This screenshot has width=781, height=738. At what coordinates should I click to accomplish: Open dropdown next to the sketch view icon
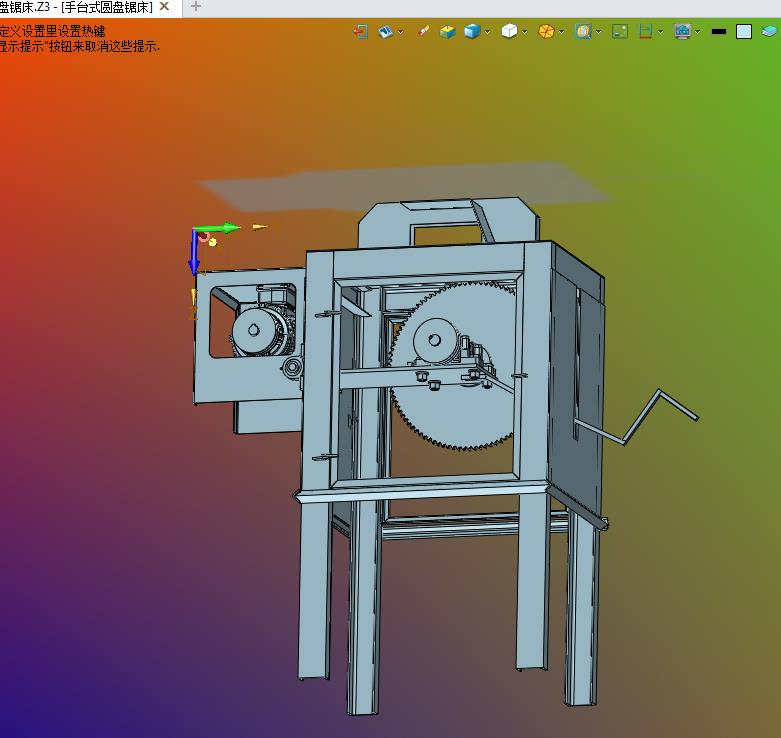400,32
